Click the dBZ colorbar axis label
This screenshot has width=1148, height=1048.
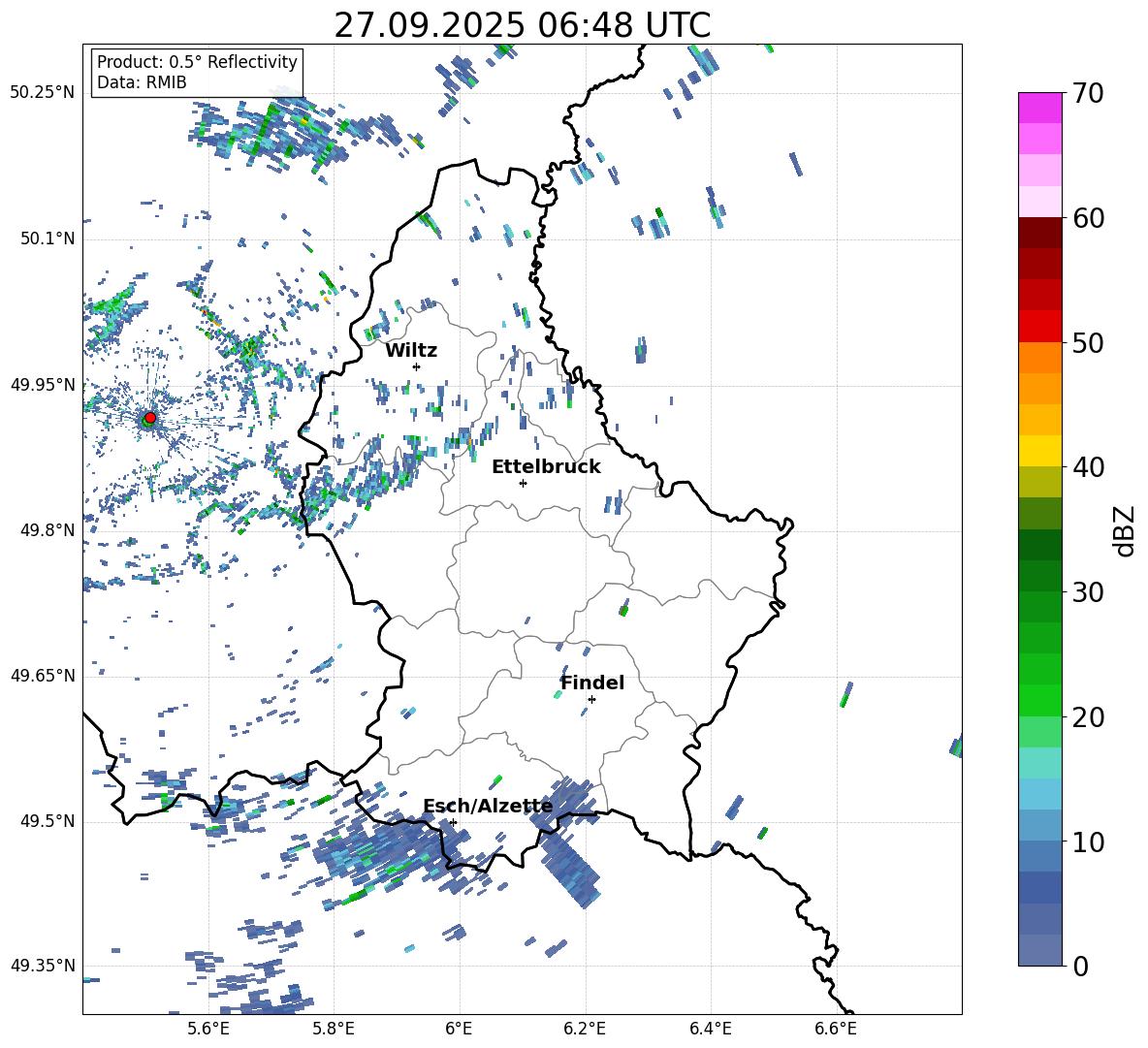1125,530
